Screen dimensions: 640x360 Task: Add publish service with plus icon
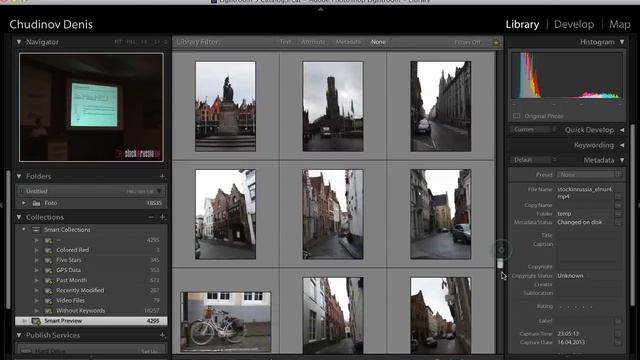[x=162, y=335]
